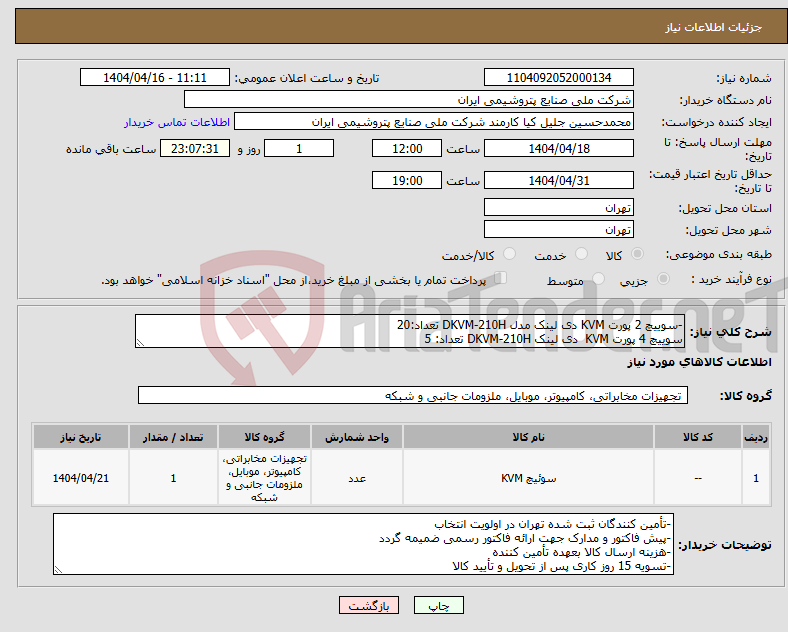The image size is (788, 632).
Task: Click the گروه کالا field
Action: click(413, 395)
